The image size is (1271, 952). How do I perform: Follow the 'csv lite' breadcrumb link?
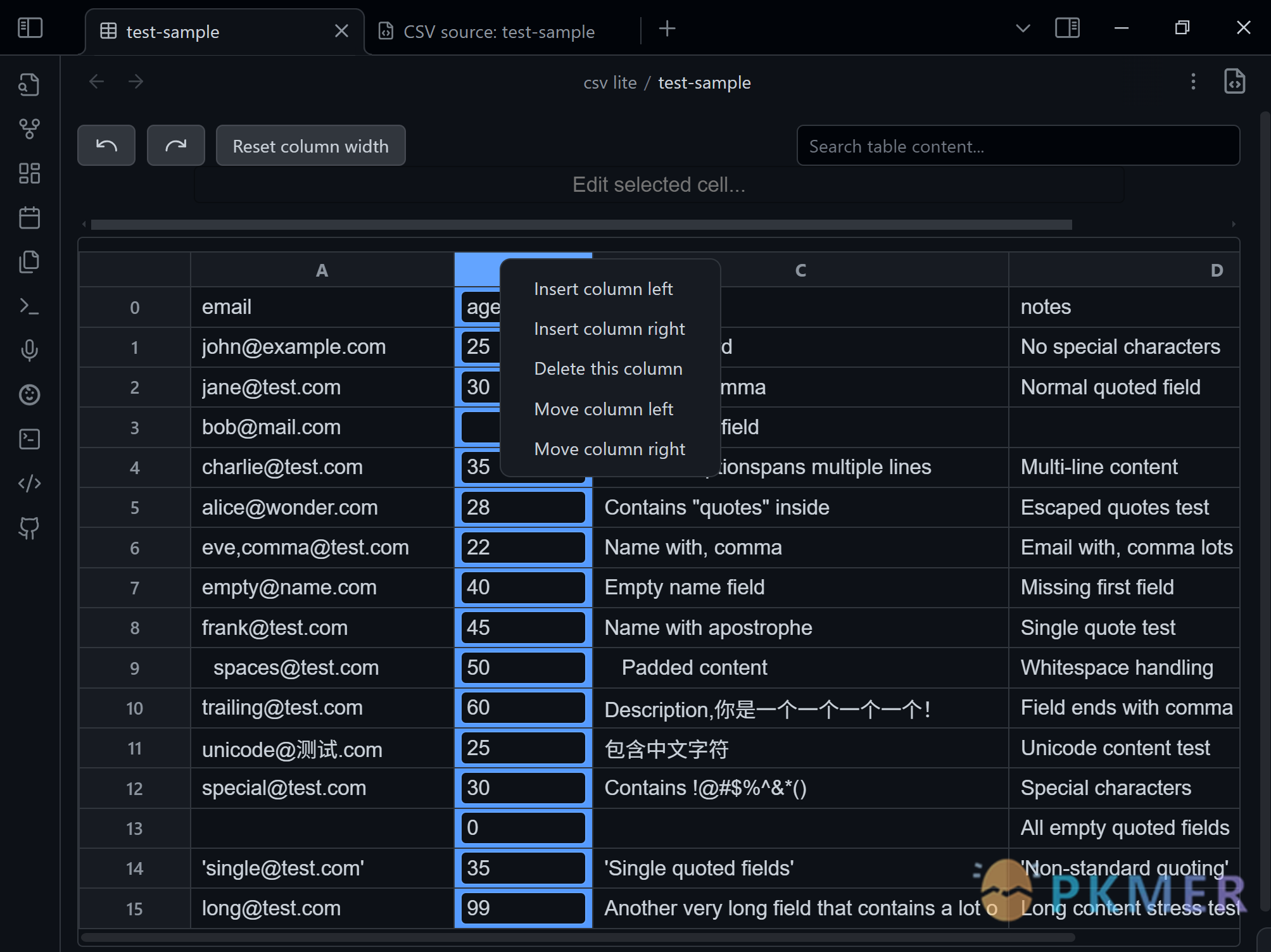click(609, 82)
